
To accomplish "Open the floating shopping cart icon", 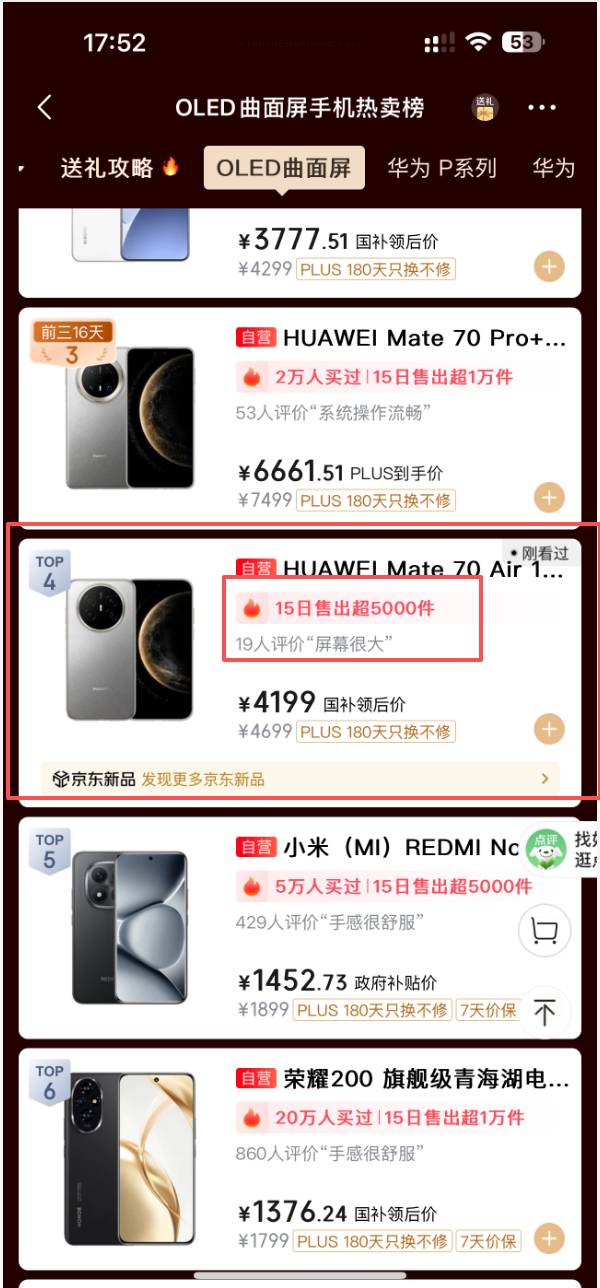I will (x=544, y=932).
